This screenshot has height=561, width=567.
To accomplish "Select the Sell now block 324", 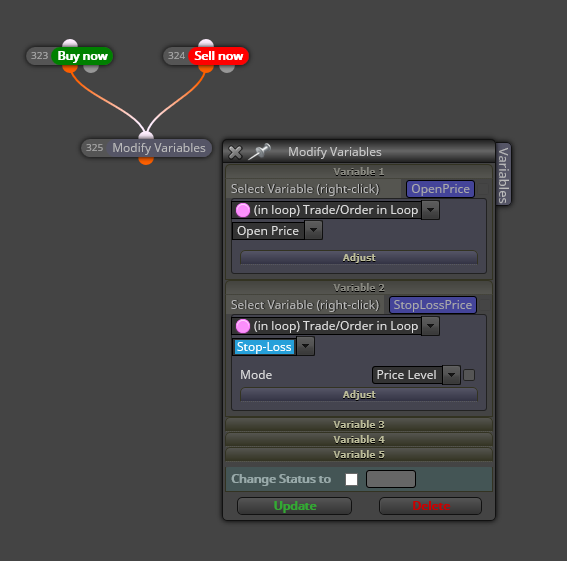I will click(218, 56).
